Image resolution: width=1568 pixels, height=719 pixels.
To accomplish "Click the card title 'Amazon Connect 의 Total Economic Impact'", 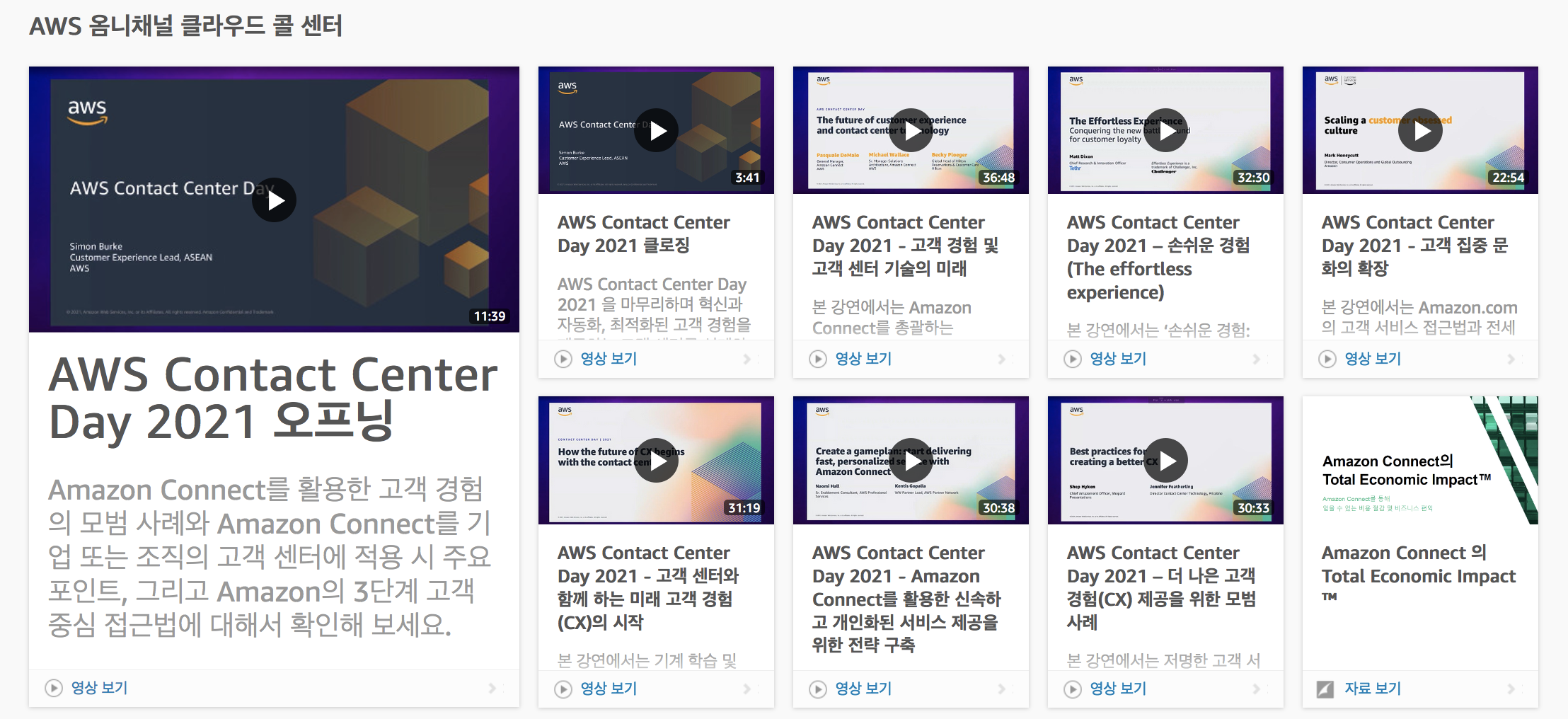I will point(1419,573).
